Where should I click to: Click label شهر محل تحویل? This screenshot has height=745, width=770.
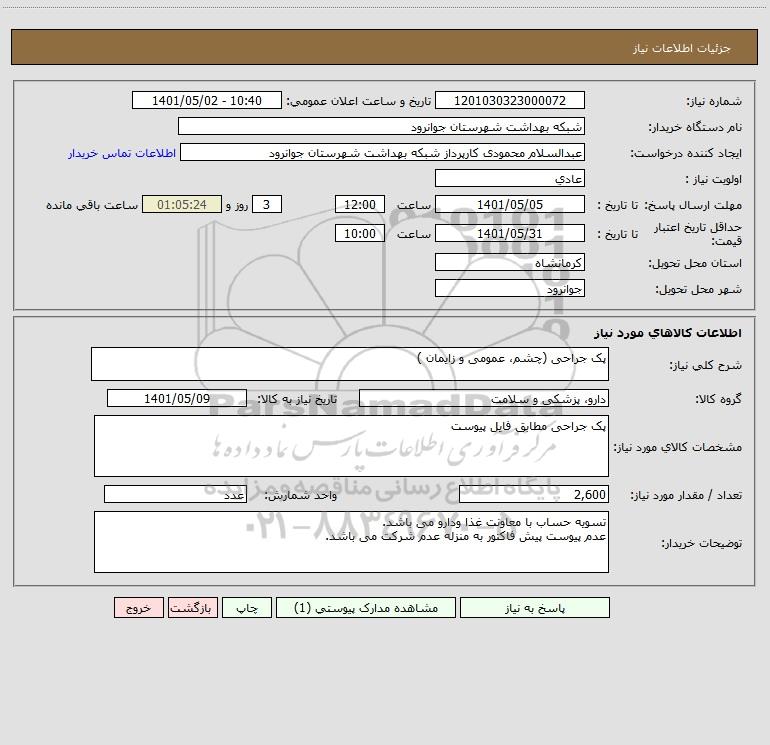point(699,290)
